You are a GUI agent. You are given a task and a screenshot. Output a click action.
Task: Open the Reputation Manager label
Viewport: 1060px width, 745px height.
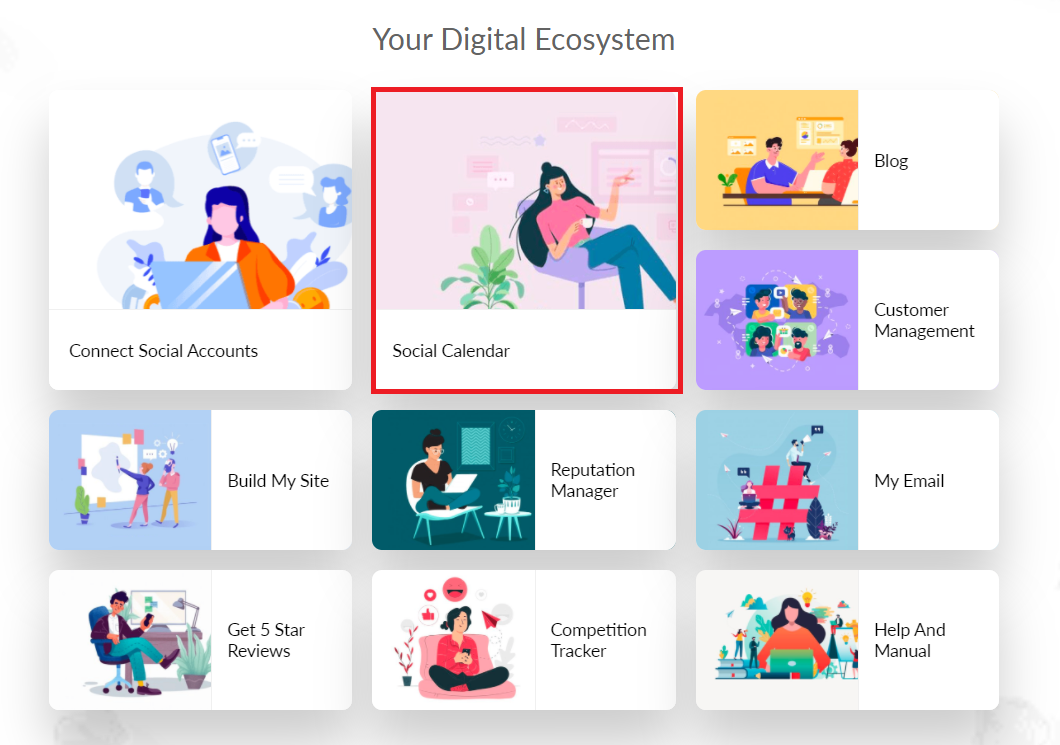click(x=593, y=480)
